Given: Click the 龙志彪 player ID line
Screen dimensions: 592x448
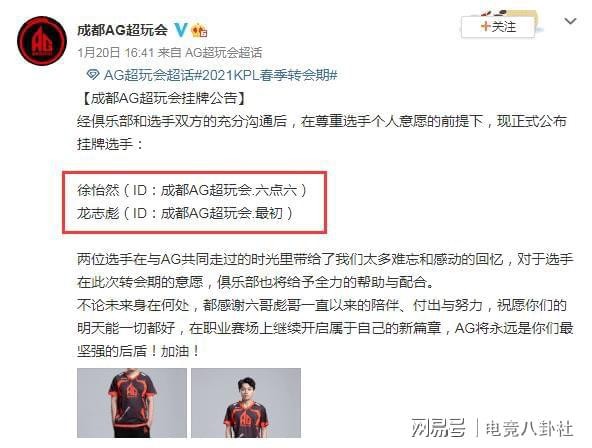Looking at the screenshot, I should 185,213.
